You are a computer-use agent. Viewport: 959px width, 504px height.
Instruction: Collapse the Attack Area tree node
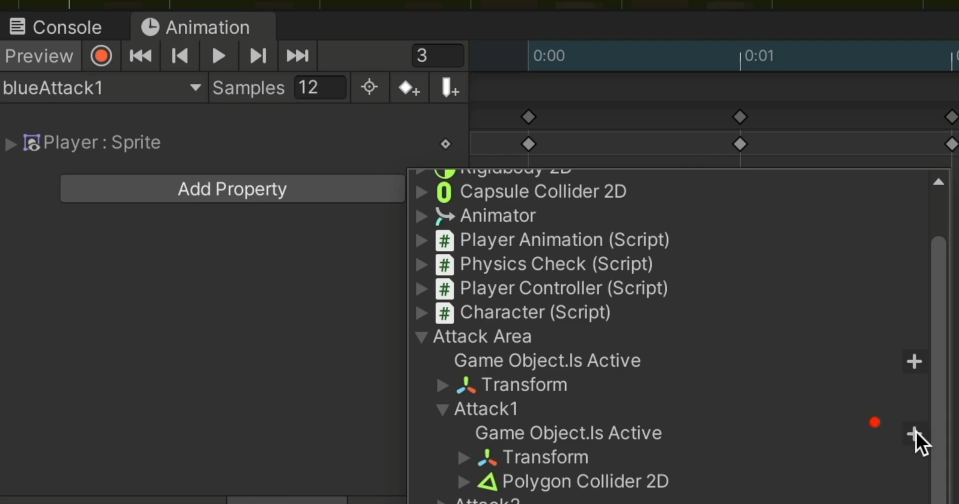(421, 337)
